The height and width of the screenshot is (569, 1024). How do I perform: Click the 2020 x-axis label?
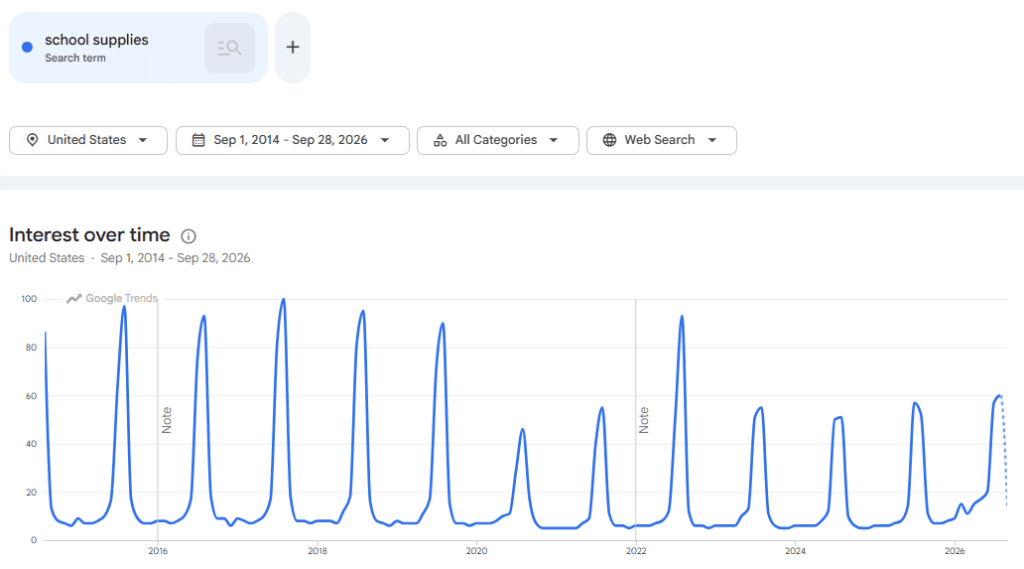pyautogui.click(x=477, y=551)
